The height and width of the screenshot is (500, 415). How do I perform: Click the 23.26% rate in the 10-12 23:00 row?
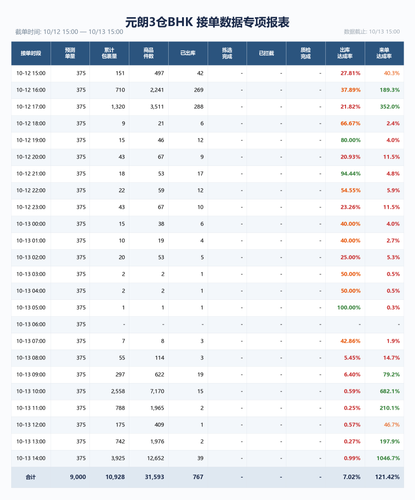350,207
